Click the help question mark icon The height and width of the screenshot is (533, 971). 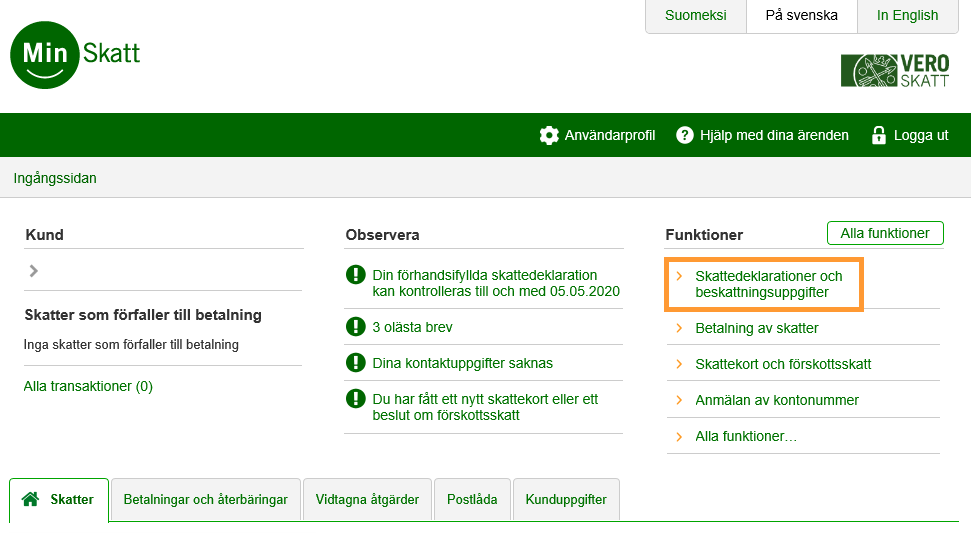[x=685, y=135]
